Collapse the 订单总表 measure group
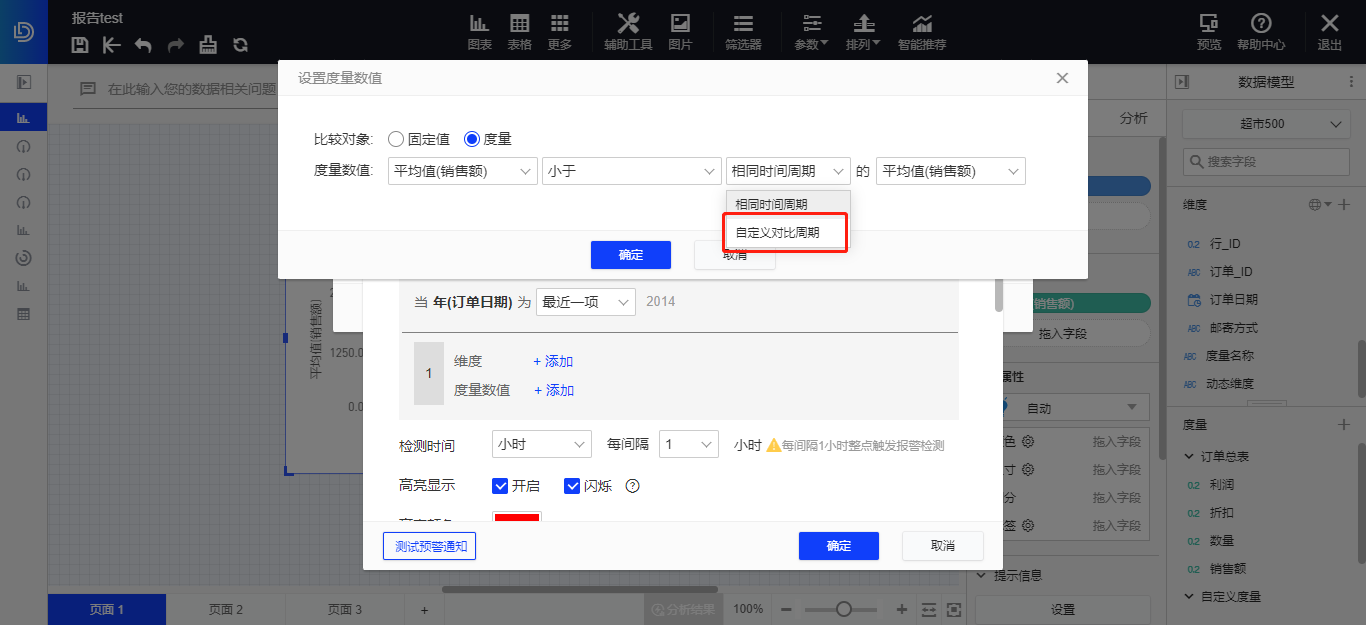 click(x=1189, y=457)
